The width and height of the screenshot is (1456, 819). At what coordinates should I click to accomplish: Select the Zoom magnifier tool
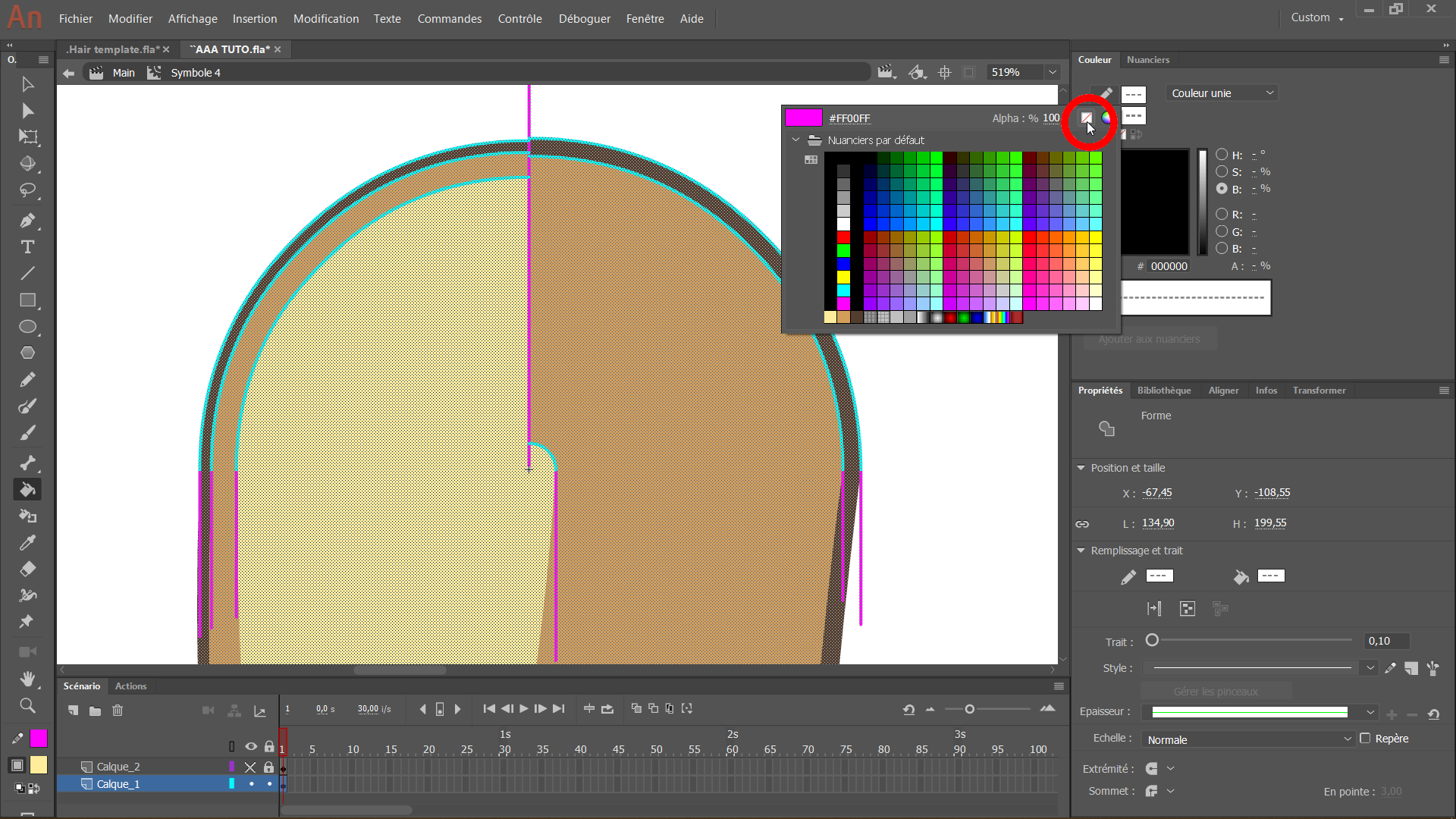[27, 705]
